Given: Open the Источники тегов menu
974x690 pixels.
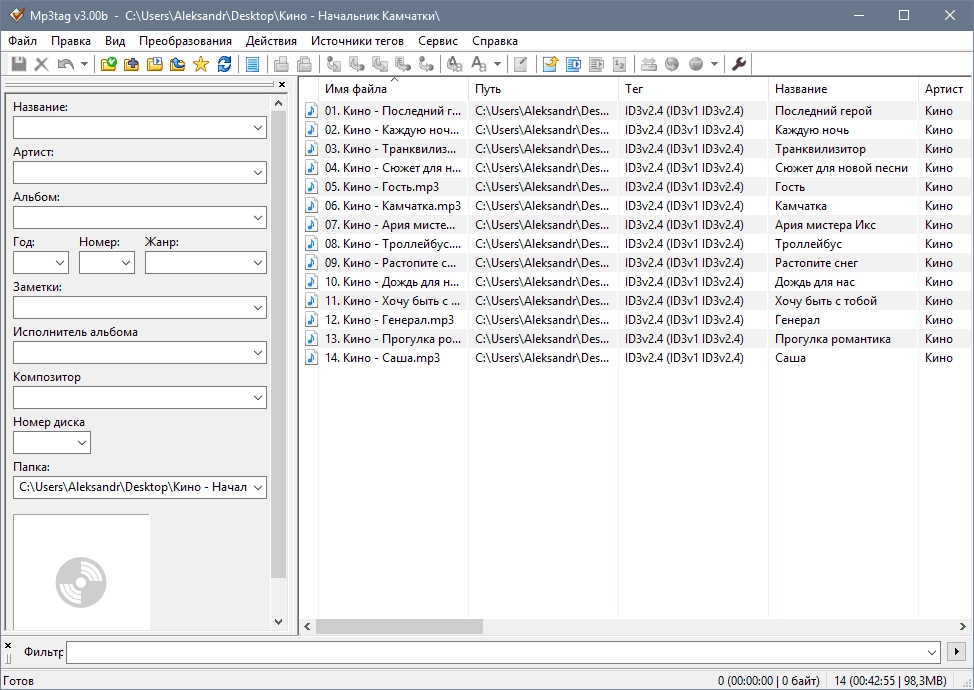Looking at the screenshot, I should point(357,41).
